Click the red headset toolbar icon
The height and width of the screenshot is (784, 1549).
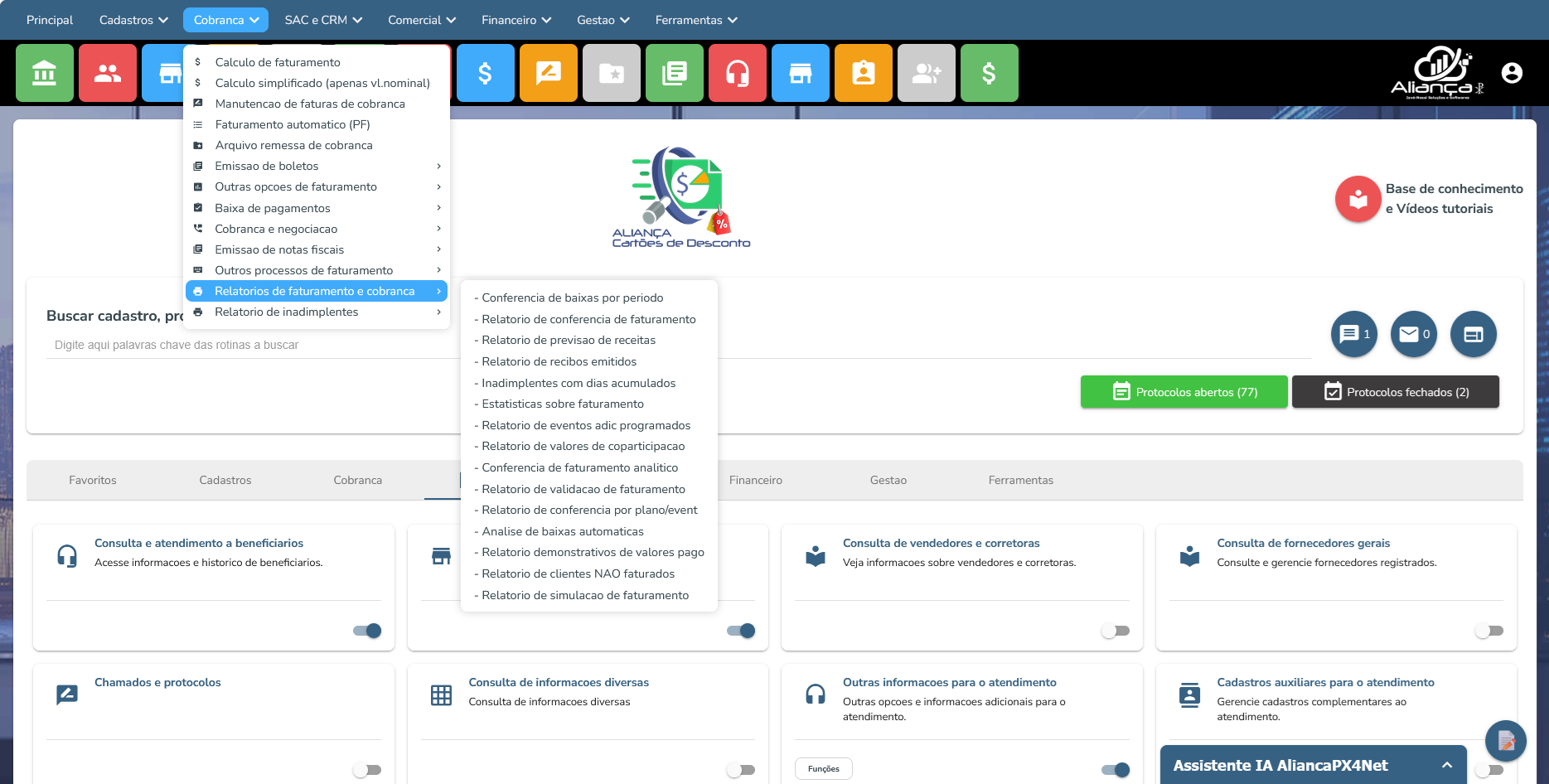738,73
